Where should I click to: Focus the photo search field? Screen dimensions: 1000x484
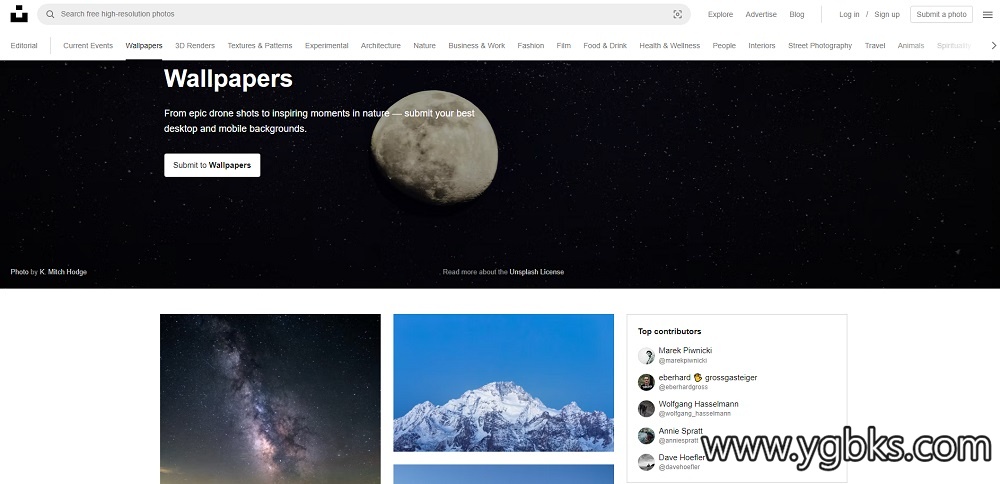tap(364, 14)
